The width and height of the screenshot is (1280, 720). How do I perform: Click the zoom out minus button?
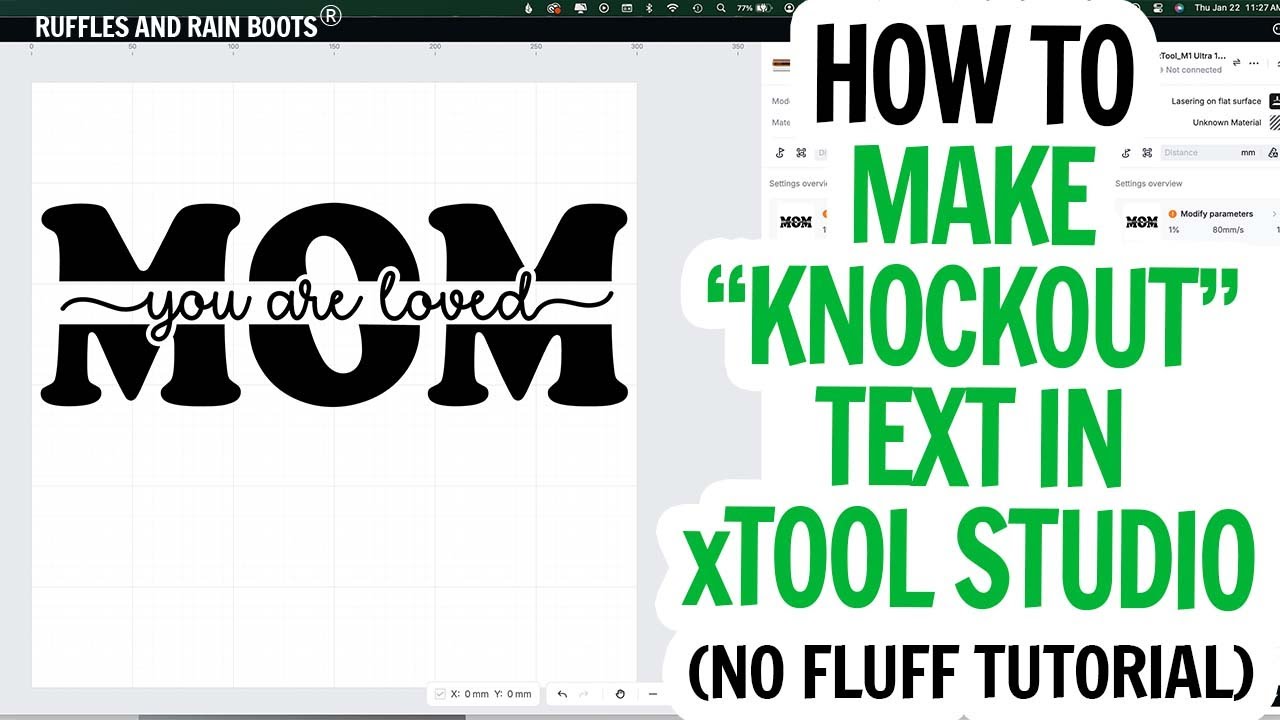(652, 694)
